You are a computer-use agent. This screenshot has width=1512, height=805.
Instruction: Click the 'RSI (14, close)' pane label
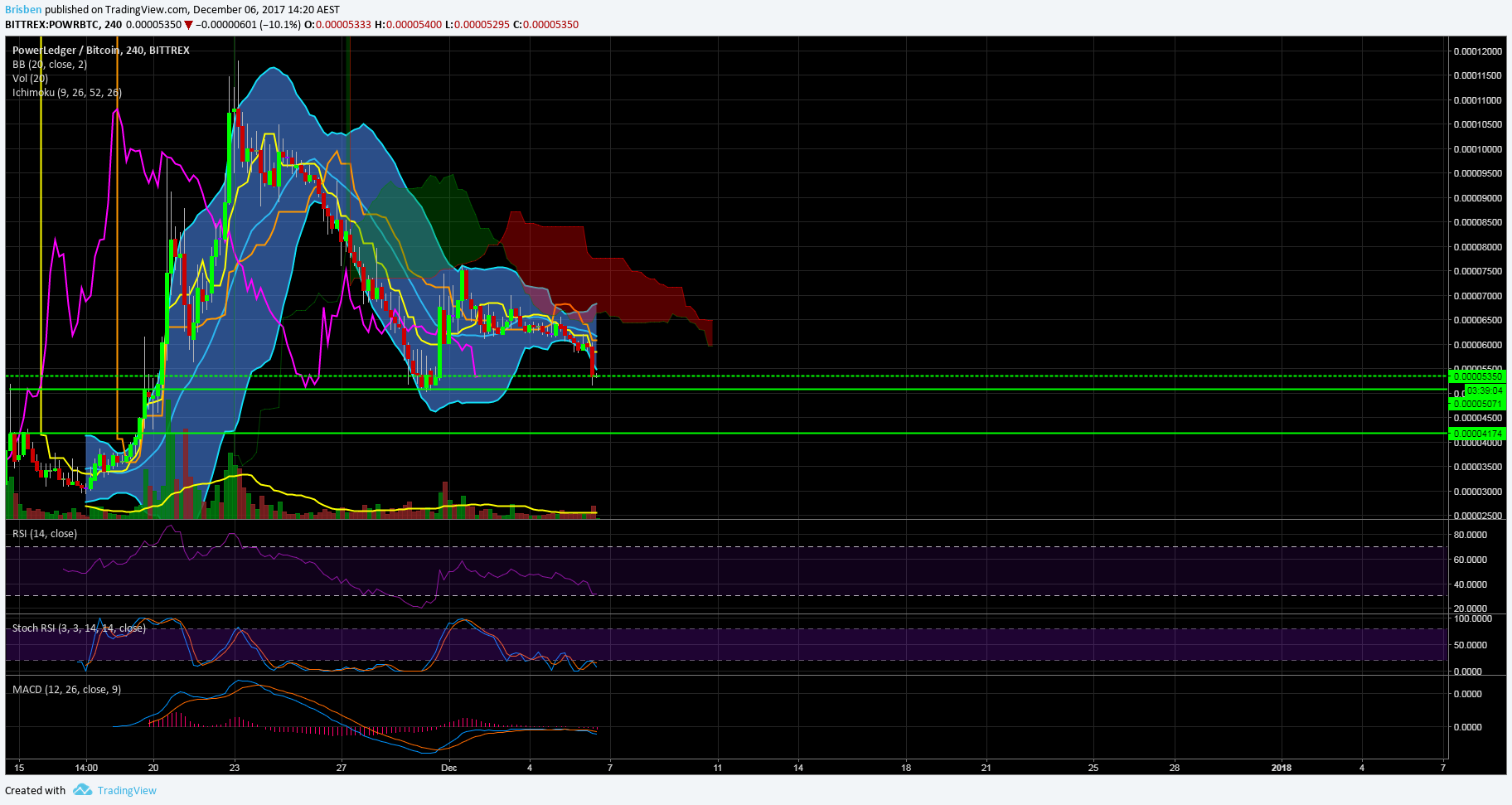(45, 534)
